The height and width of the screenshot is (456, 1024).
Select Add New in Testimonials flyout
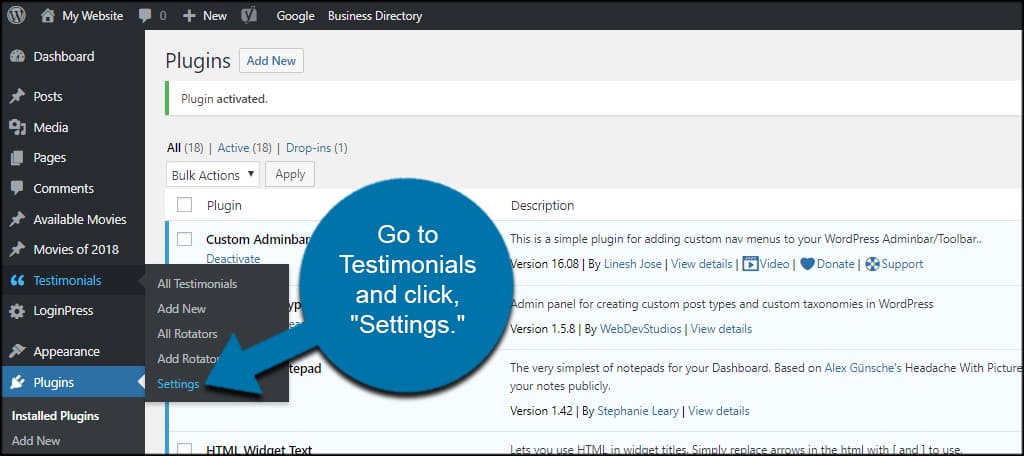182,308
